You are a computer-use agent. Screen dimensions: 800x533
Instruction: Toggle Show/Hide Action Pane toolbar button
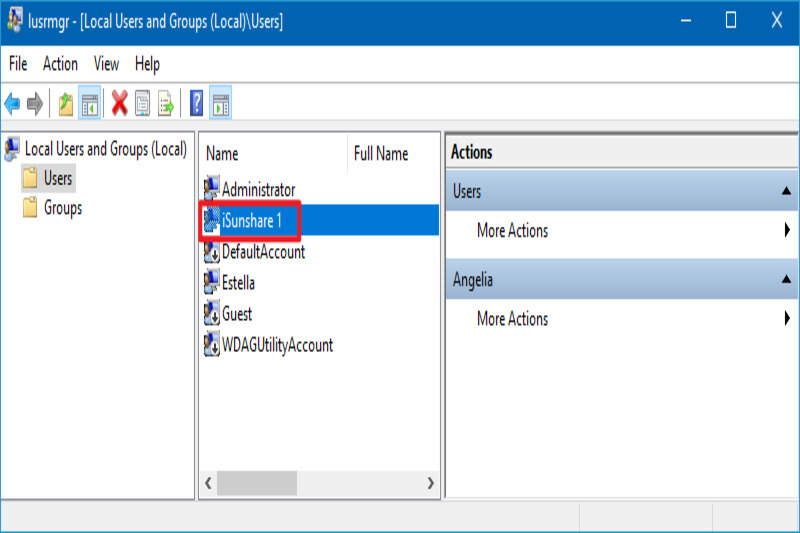[221, 103]
